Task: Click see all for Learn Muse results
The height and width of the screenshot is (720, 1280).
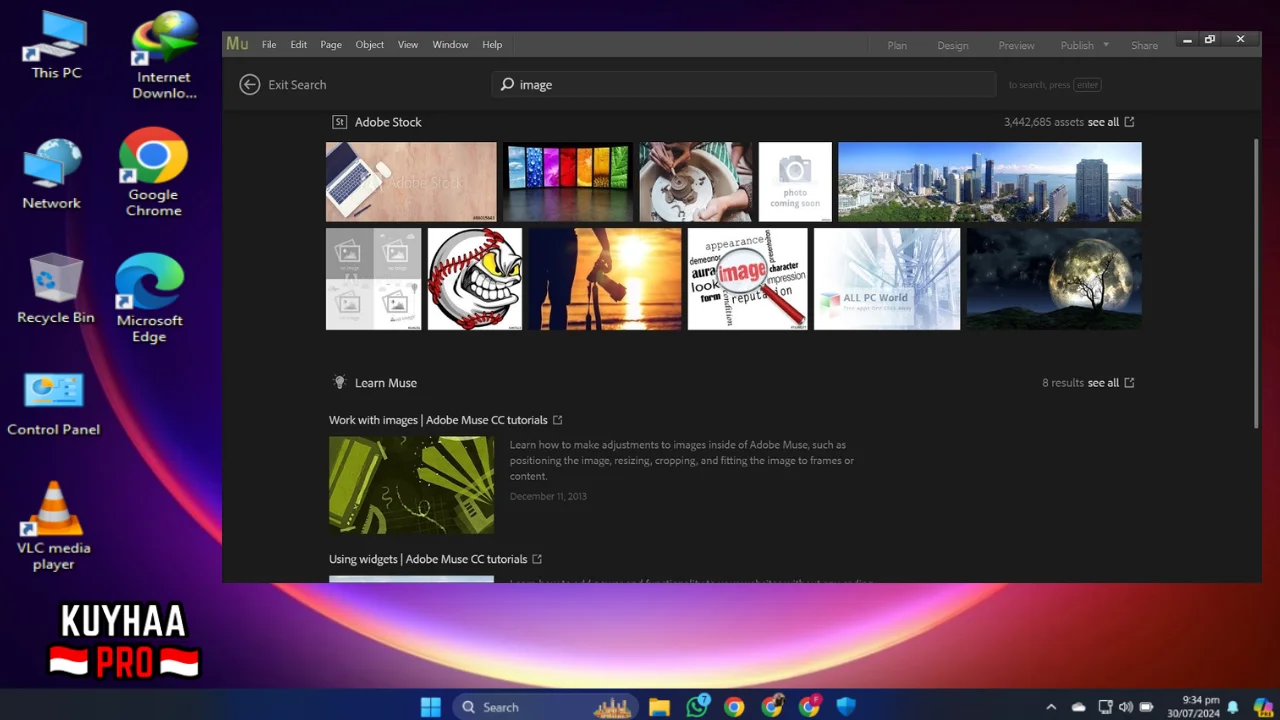Action: pyautogui.click(x=1103, y=383)
